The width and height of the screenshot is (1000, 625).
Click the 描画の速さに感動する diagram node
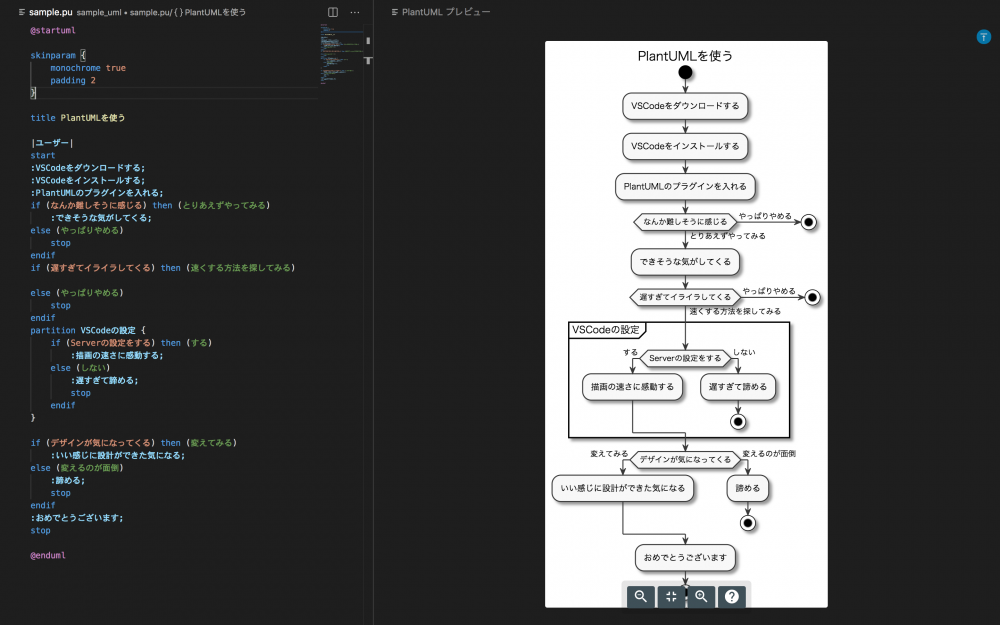pyautogui.click(x=633, y=387)
